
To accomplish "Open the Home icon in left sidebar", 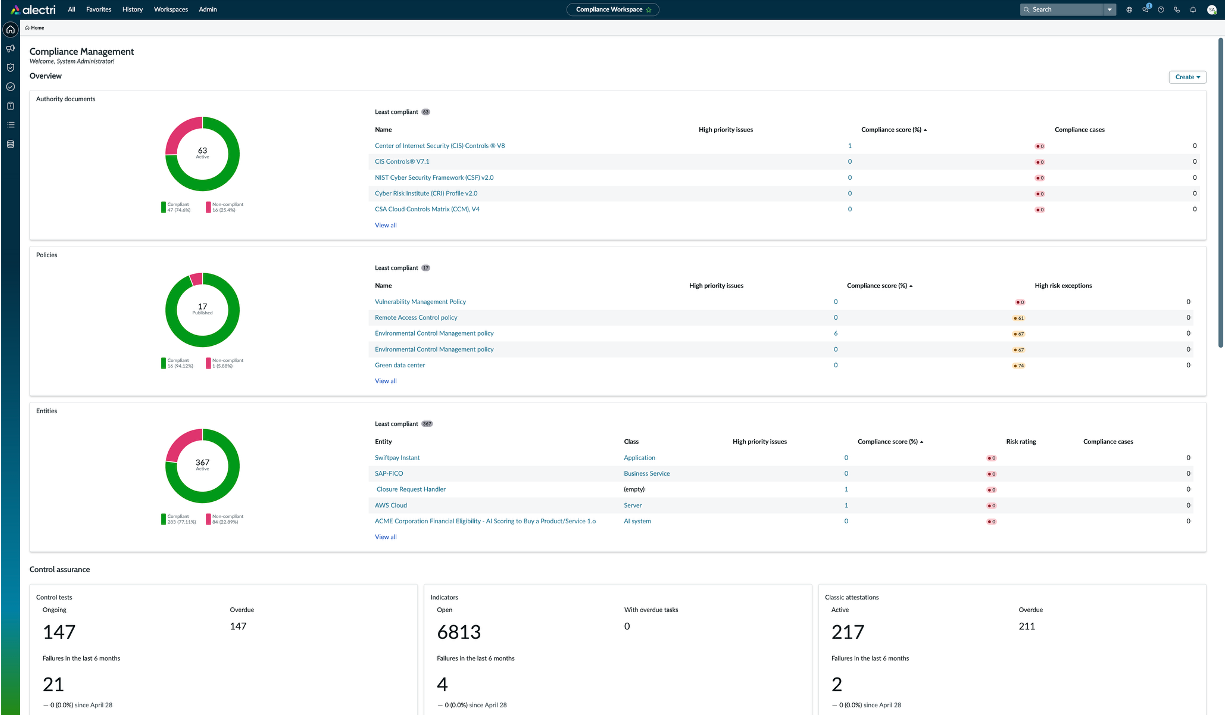I will click(x=10, y=29).
